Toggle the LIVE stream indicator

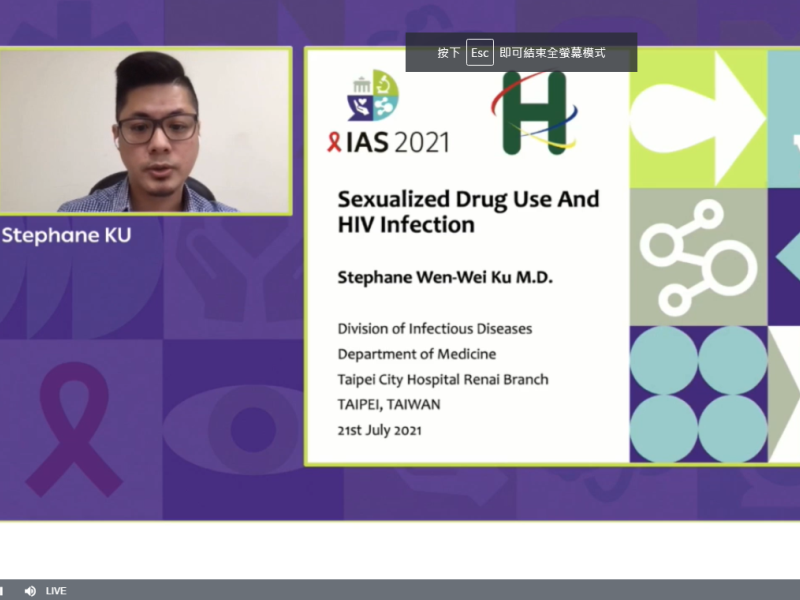[57, 591]
